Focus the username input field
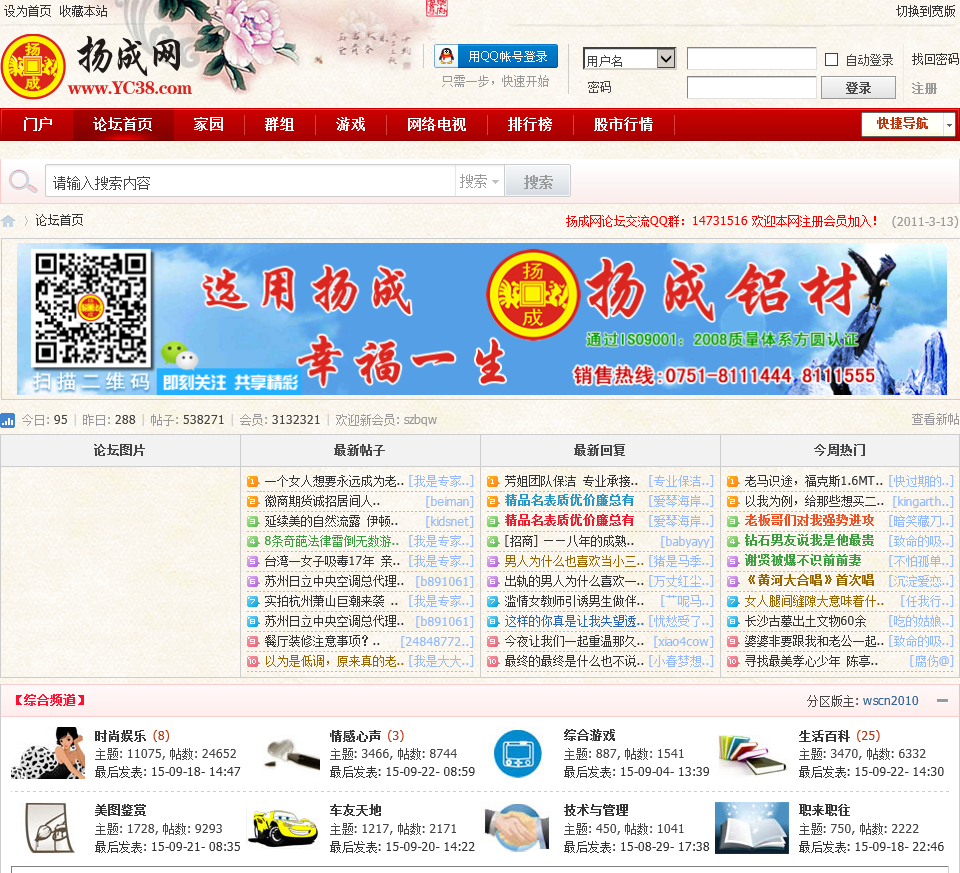Viewport: 960px width, 873px height. (x=751, y=59)
